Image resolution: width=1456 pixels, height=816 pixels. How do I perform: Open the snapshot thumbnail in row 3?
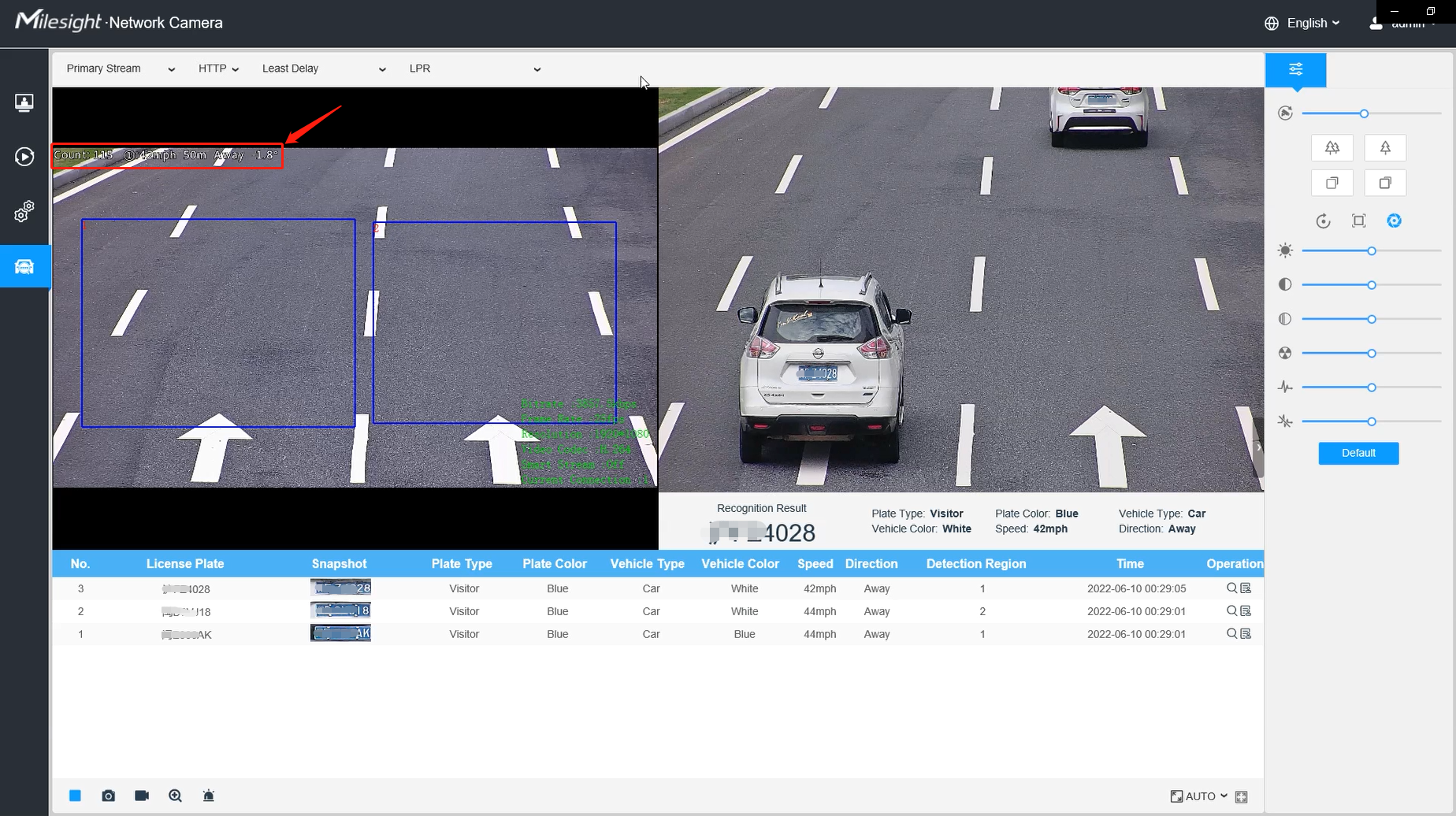point(340,588)
